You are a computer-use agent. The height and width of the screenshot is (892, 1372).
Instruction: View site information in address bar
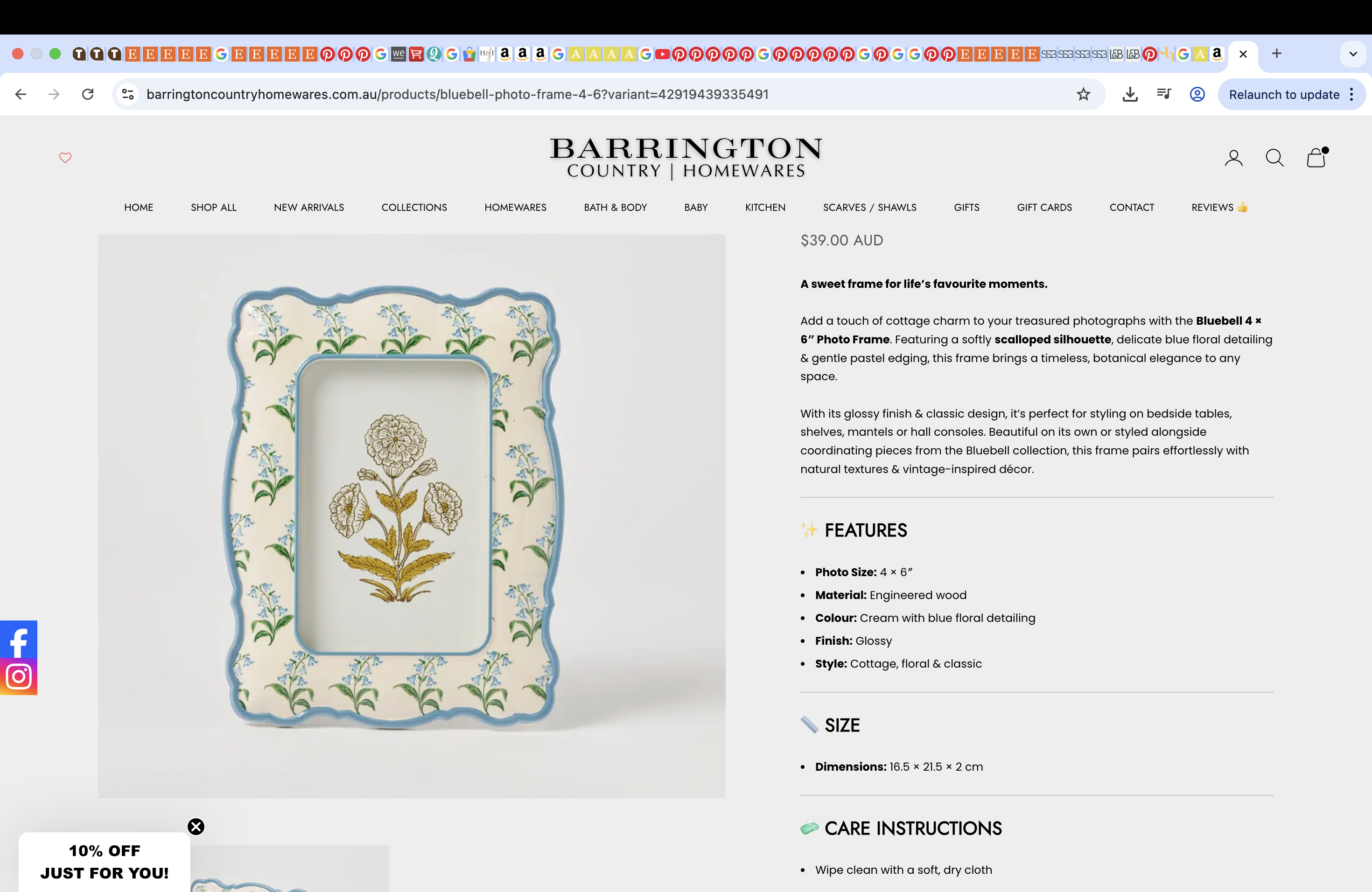point(128,94)
